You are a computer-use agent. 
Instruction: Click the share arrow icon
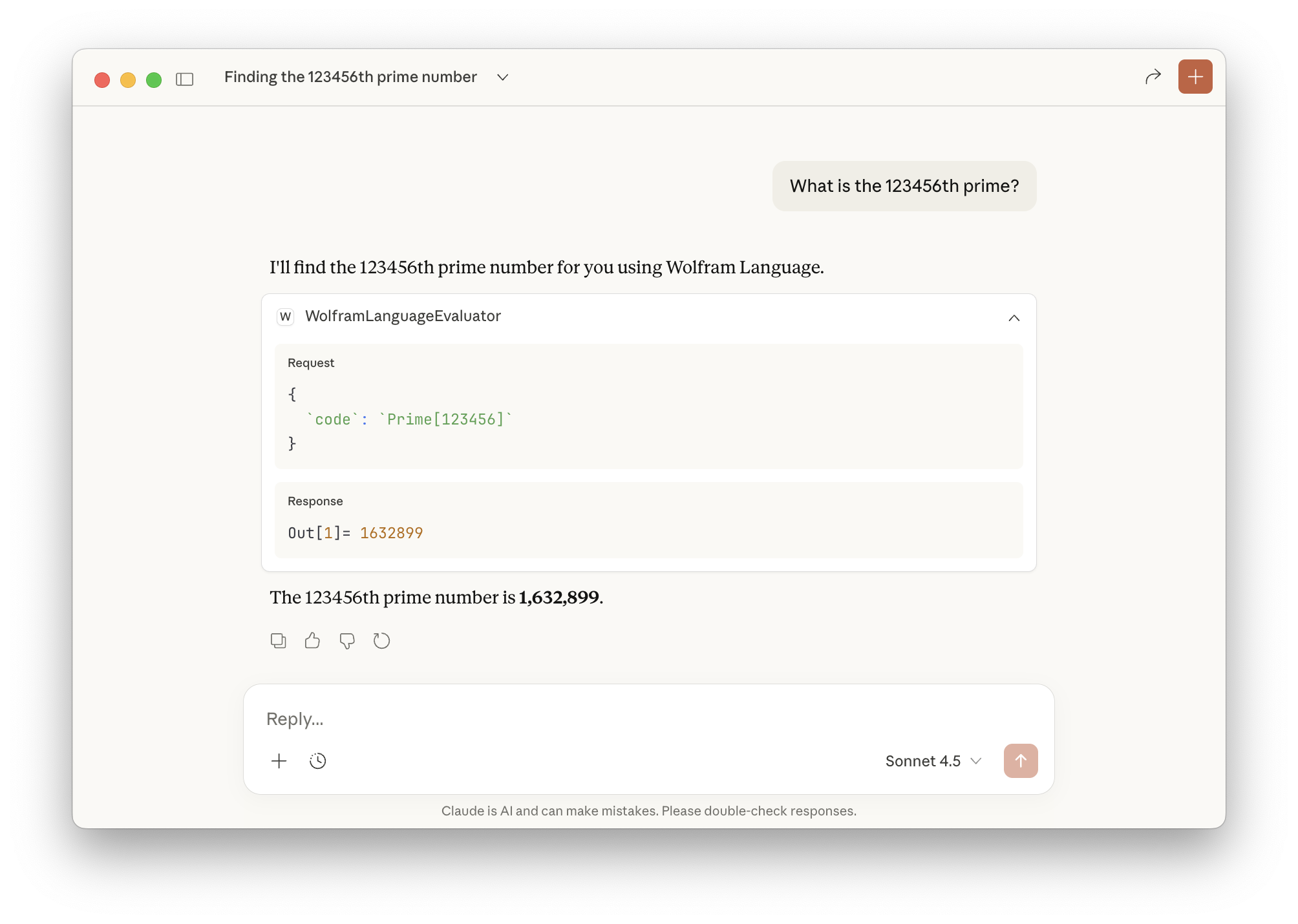coord(1153,77)
